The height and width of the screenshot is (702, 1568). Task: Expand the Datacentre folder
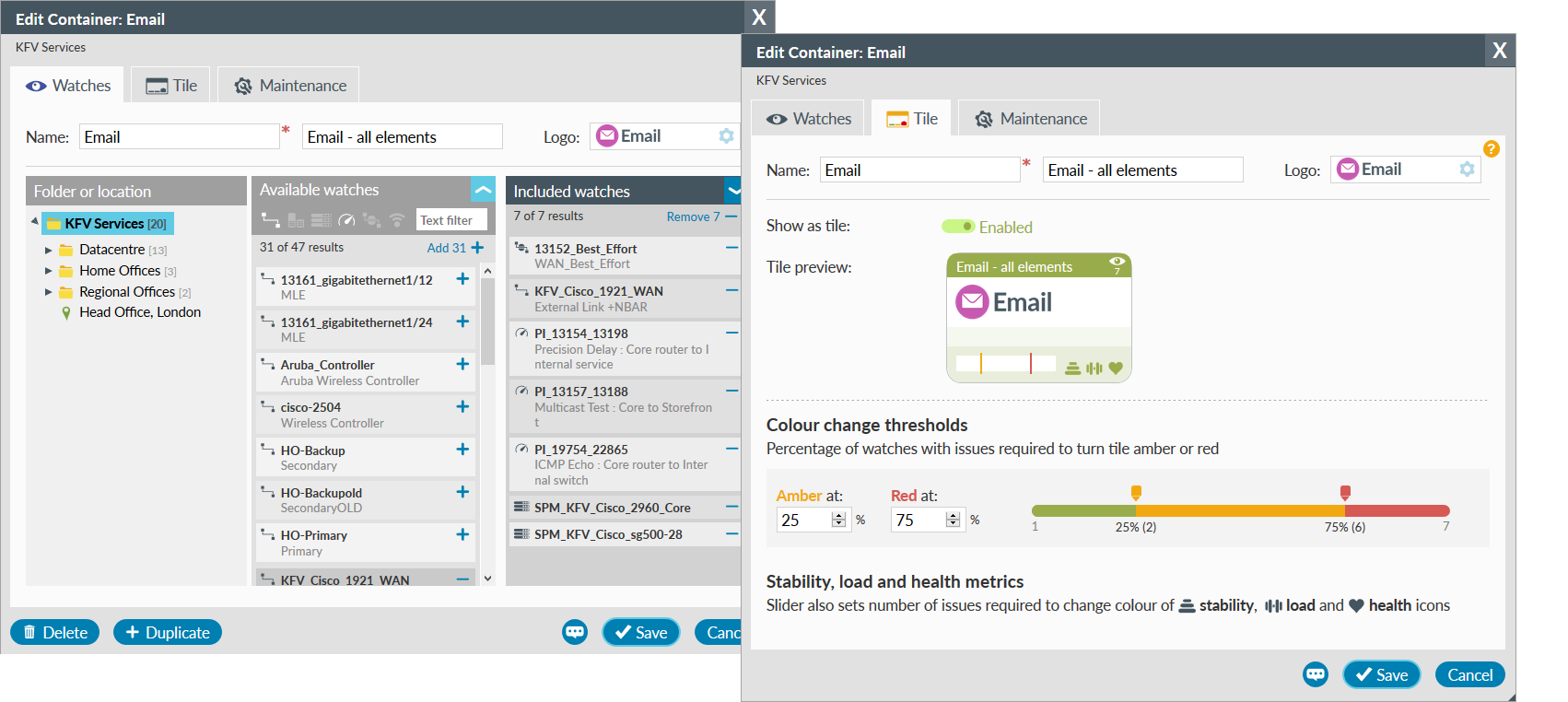(49, 250)
